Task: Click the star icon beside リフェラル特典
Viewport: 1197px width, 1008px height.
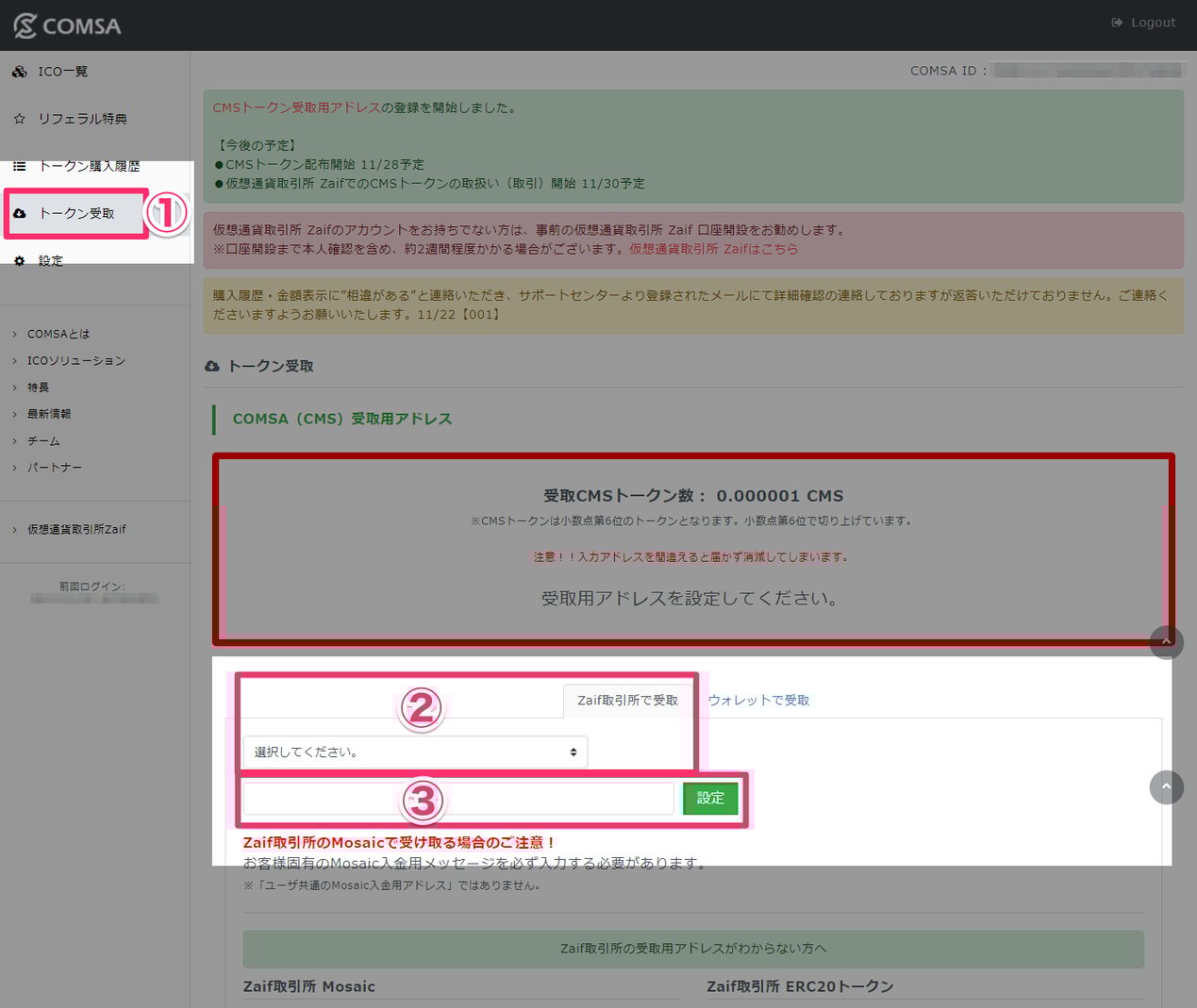Action: point(19,118)
